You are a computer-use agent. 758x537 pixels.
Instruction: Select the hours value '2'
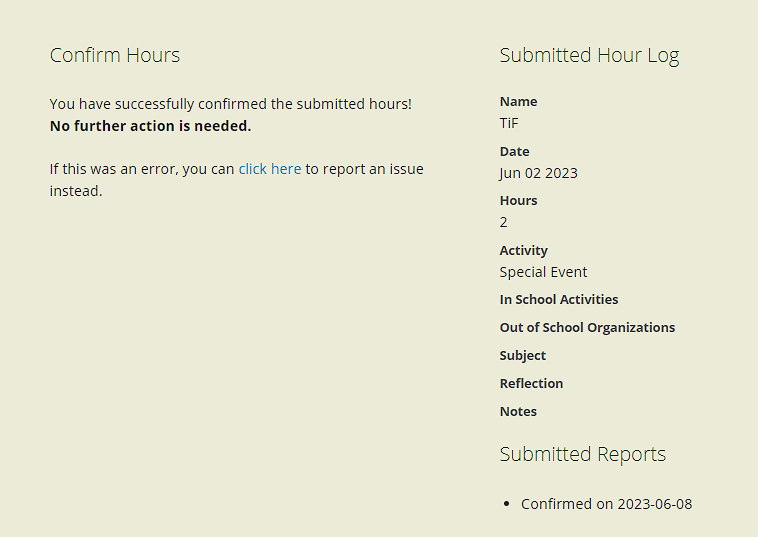(503, 222)
